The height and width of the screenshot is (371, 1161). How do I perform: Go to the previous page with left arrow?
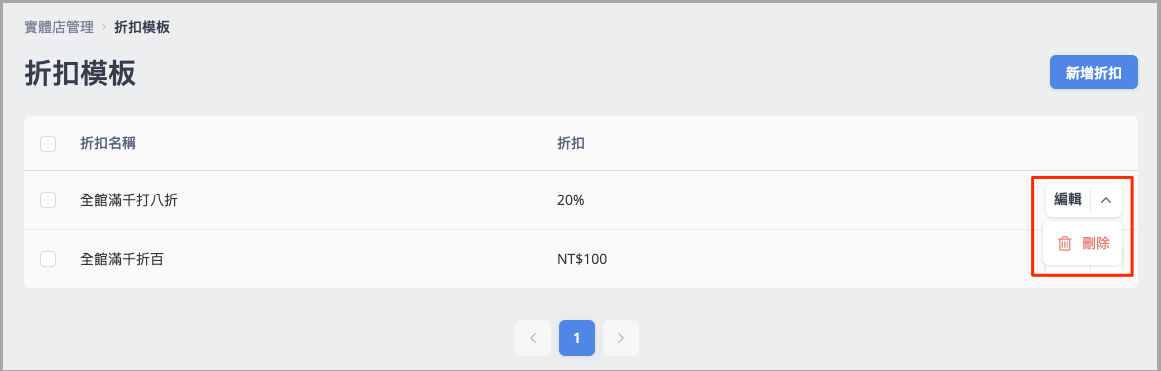(x=533, y=338)
